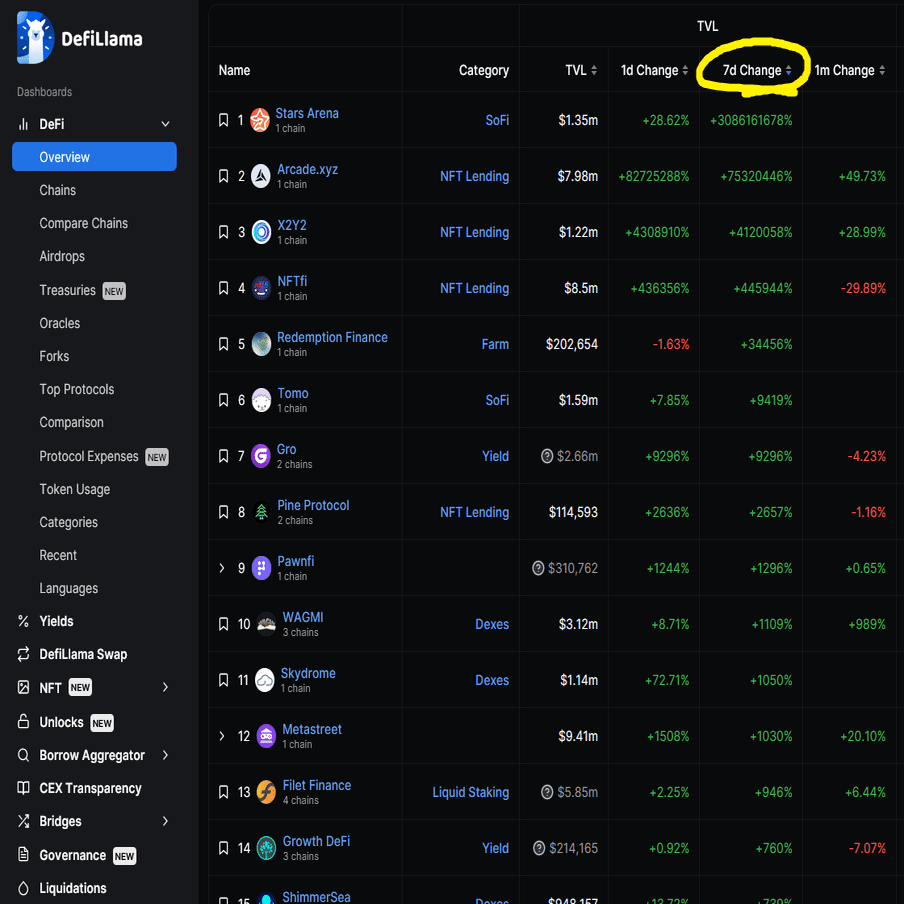The image size is (904, 904).
Task: Bookmark the Pine Protocol row
Action: point(224,512)
